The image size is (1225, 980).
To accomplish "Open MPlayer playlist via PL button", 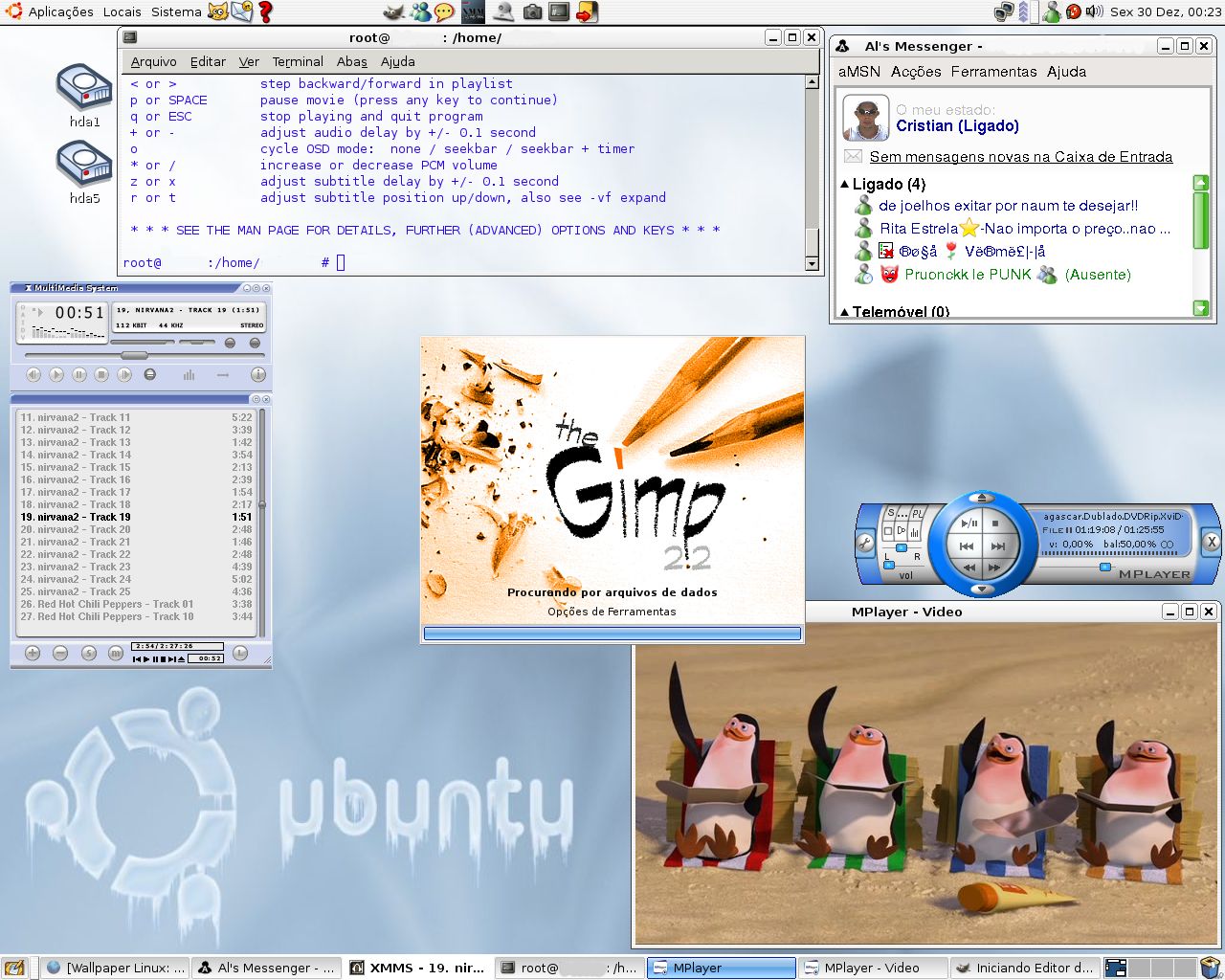I will pos(917,514).
